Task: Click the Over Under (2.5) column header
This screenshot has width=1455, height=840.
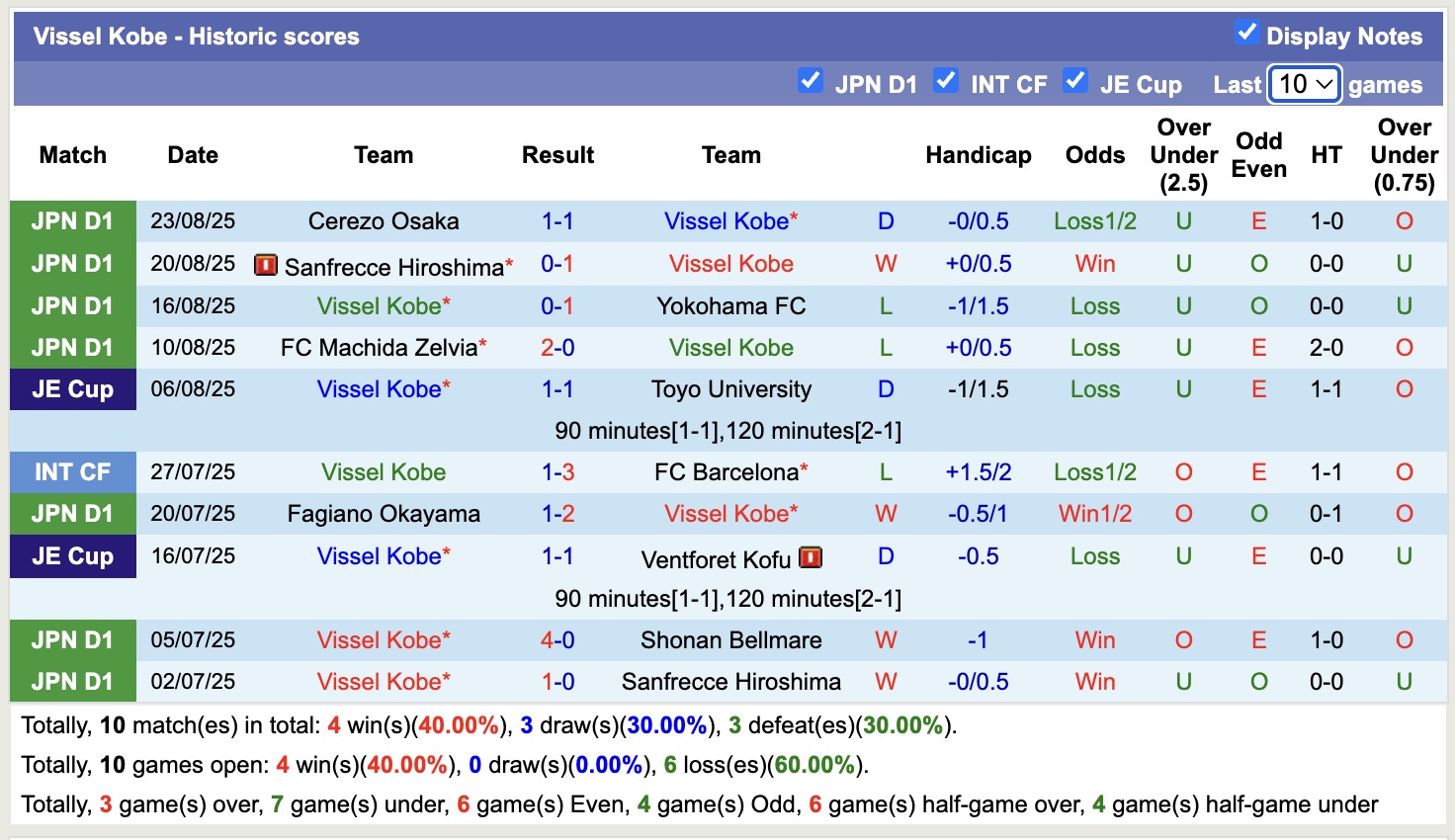Action: 1183,154
